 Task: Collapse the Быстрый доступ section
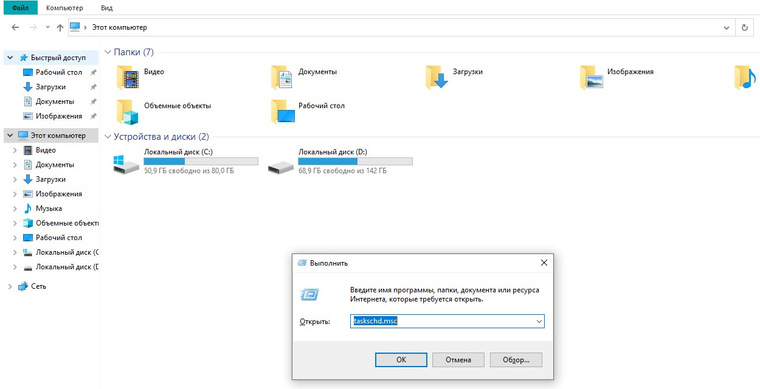tap(10, 58)
